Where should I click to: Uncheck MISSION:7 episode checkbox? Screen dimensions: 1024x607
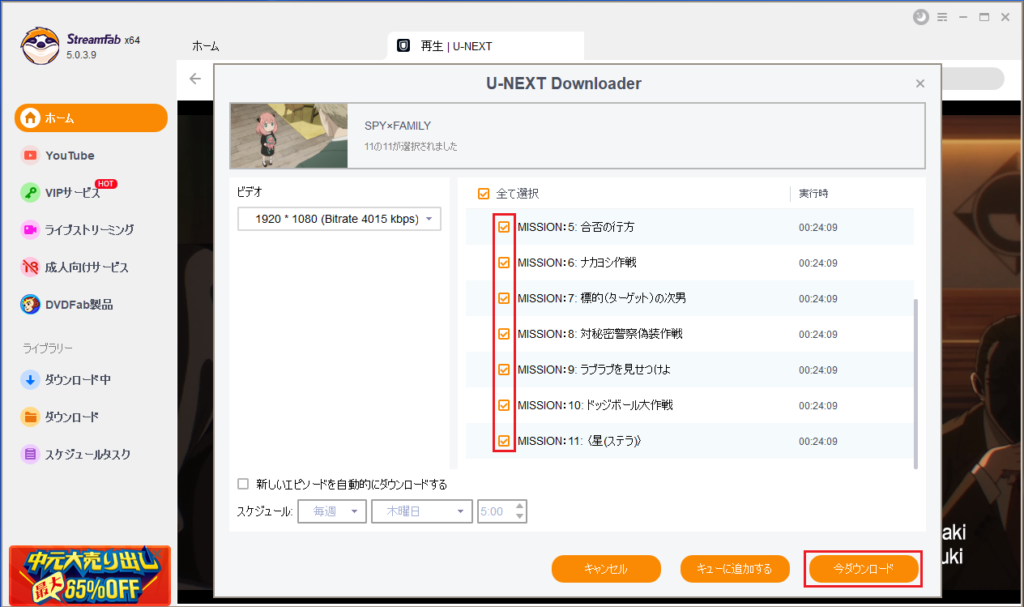point(504,299)
